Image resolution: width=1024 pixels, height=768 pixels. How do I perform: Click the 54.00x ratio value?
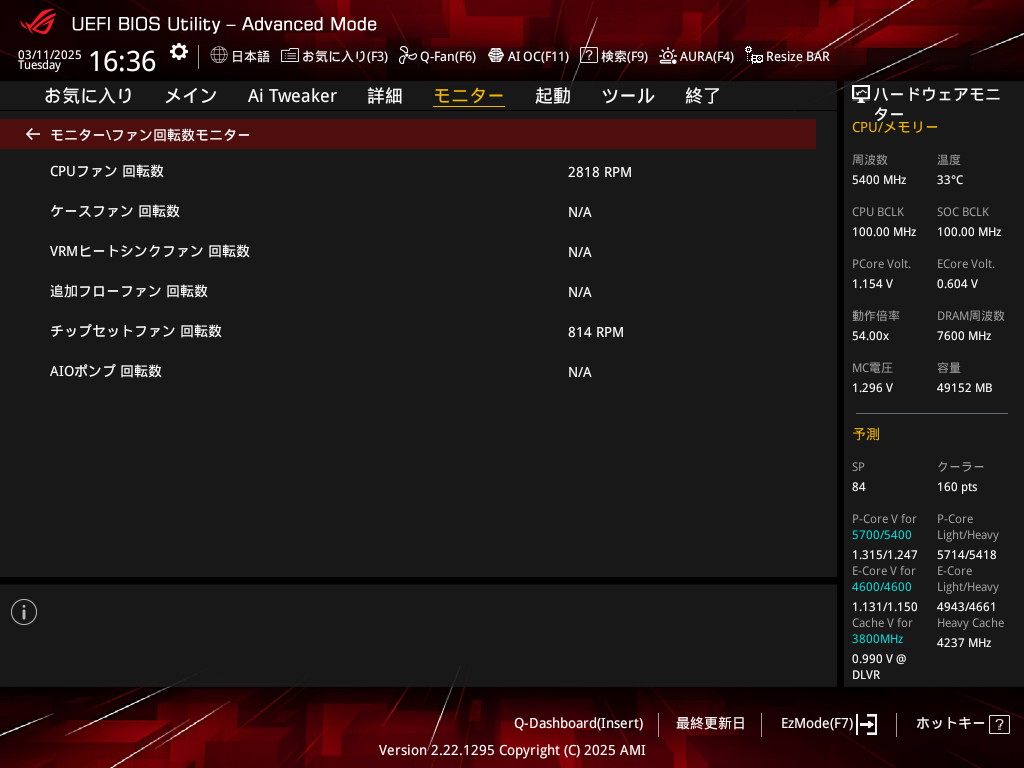(x=871, y=336)
